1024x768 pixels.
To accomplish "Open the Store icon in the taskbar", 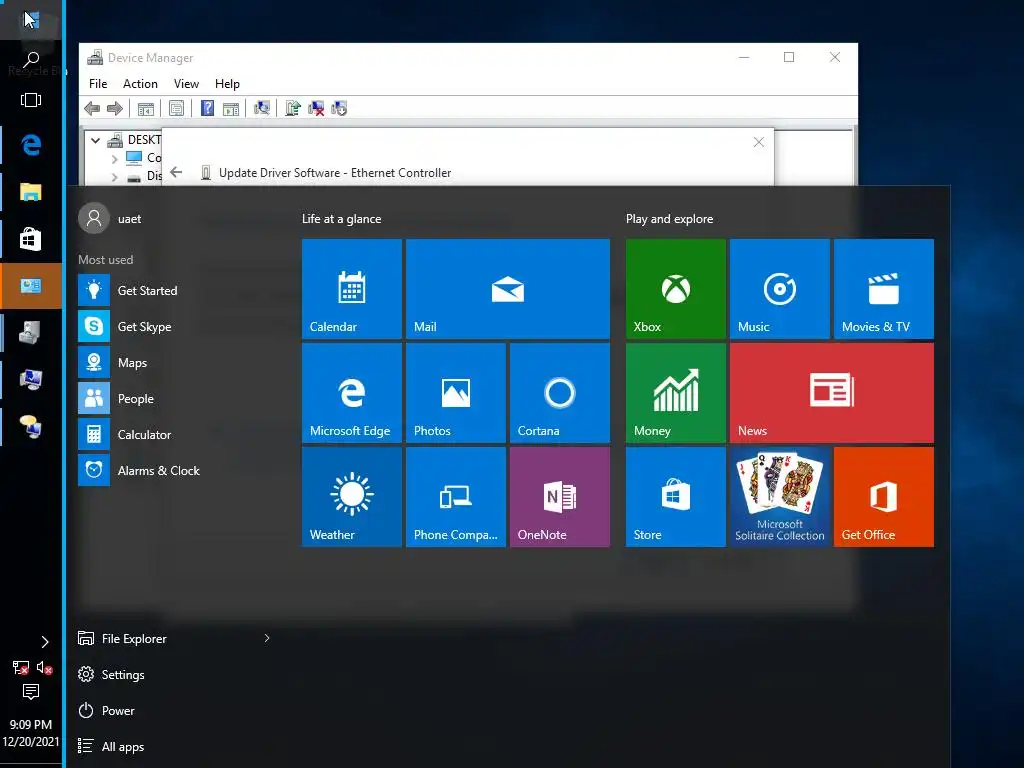I will tap(31, 239).
